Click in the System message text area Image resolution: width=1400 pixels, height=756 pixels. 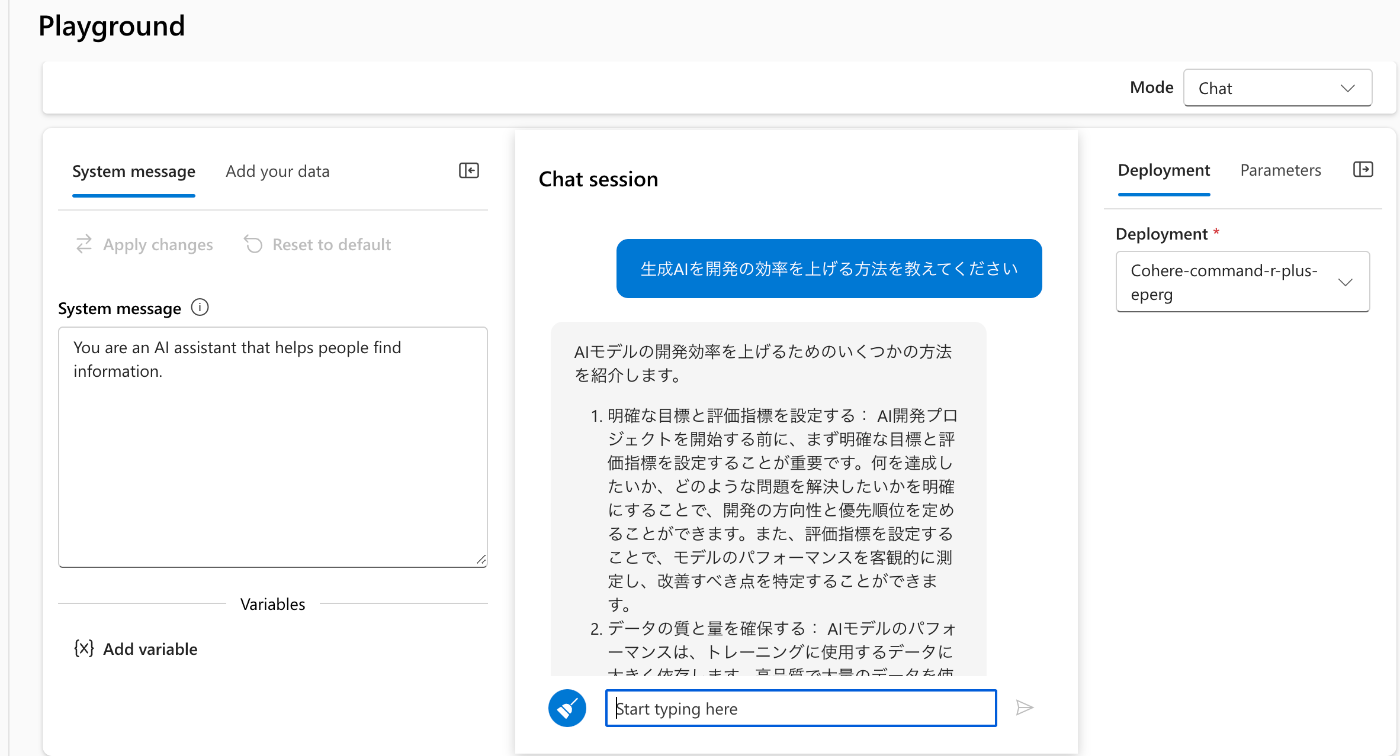[273, 447]
